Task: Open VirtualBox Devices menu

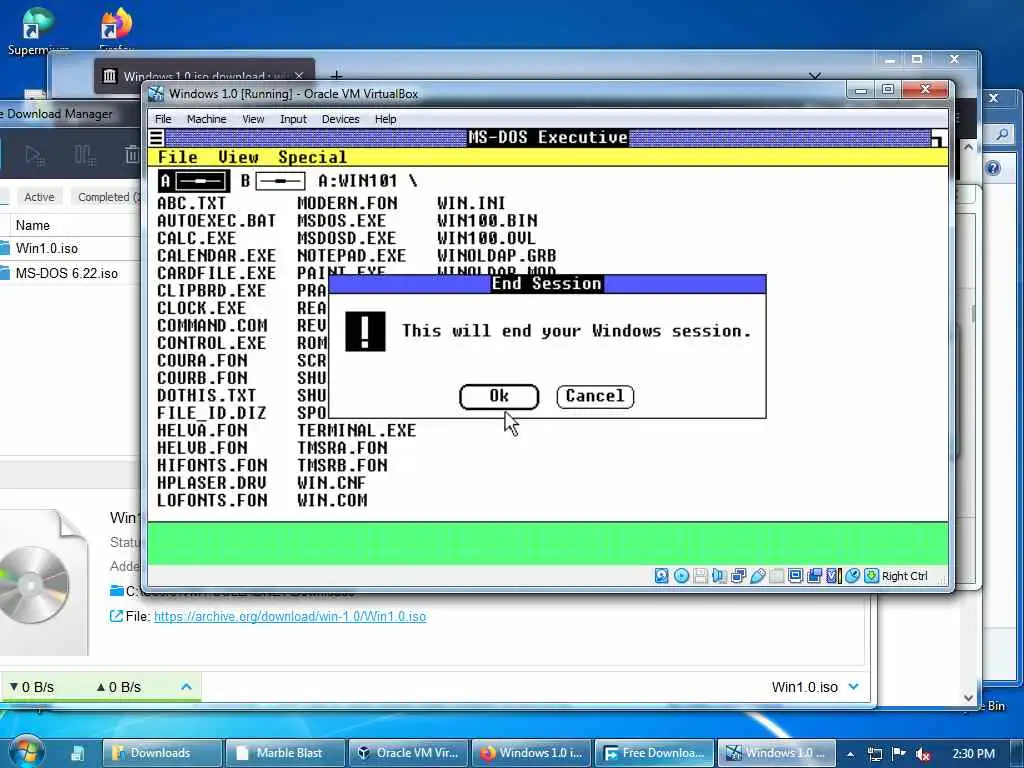Action: coord(340,119)
